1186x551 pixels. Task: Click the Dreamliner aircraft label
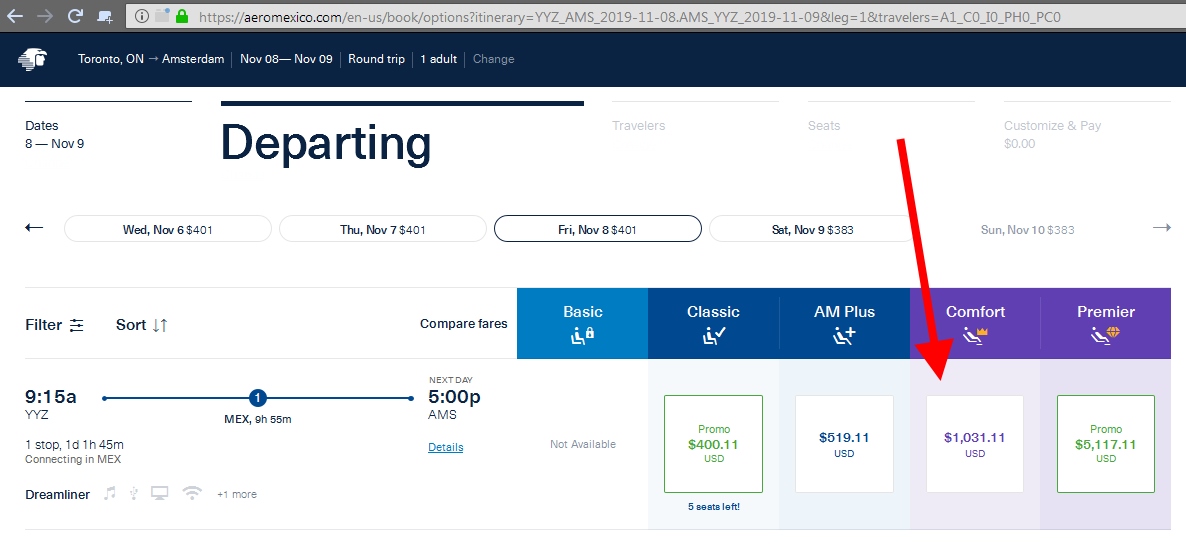point(57,494)
